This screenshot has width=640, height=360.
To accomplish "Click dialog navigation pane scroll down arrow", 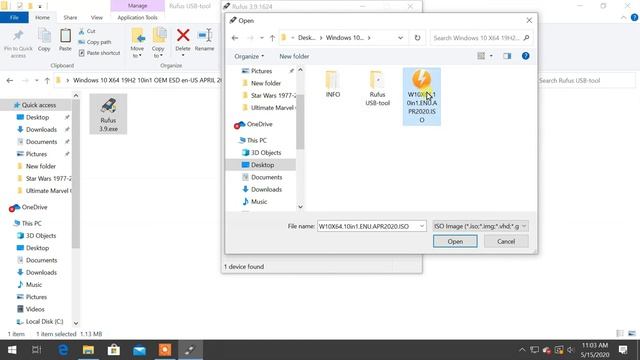I will coord(300,207).
